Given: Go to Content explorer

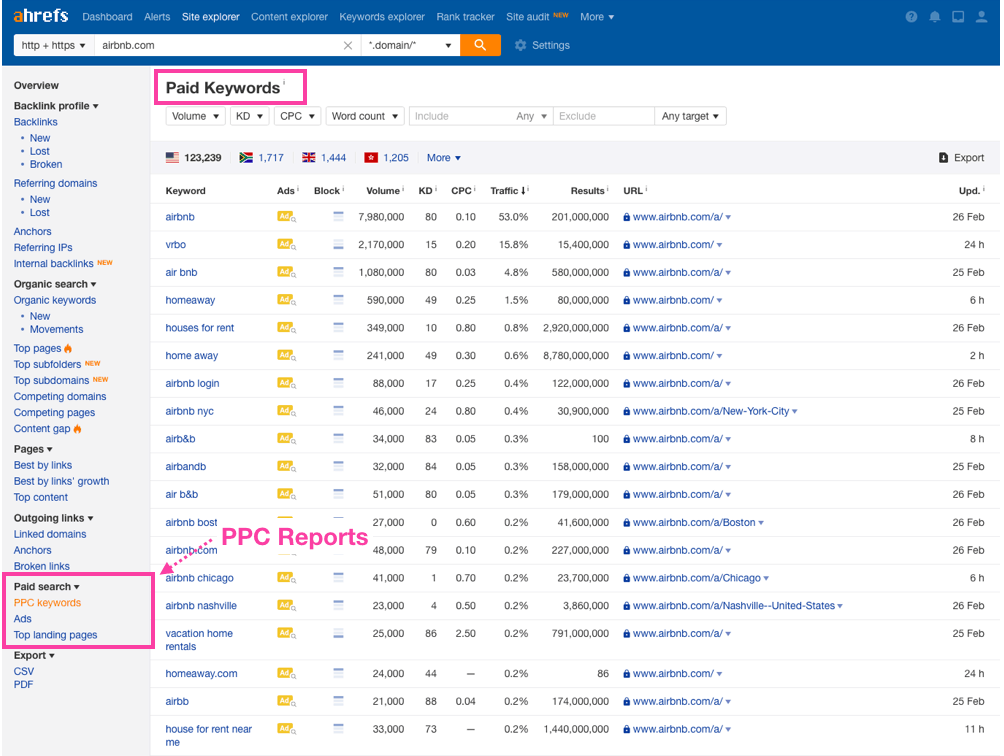Looking at the screenshot, I should [x=289, y=17].
